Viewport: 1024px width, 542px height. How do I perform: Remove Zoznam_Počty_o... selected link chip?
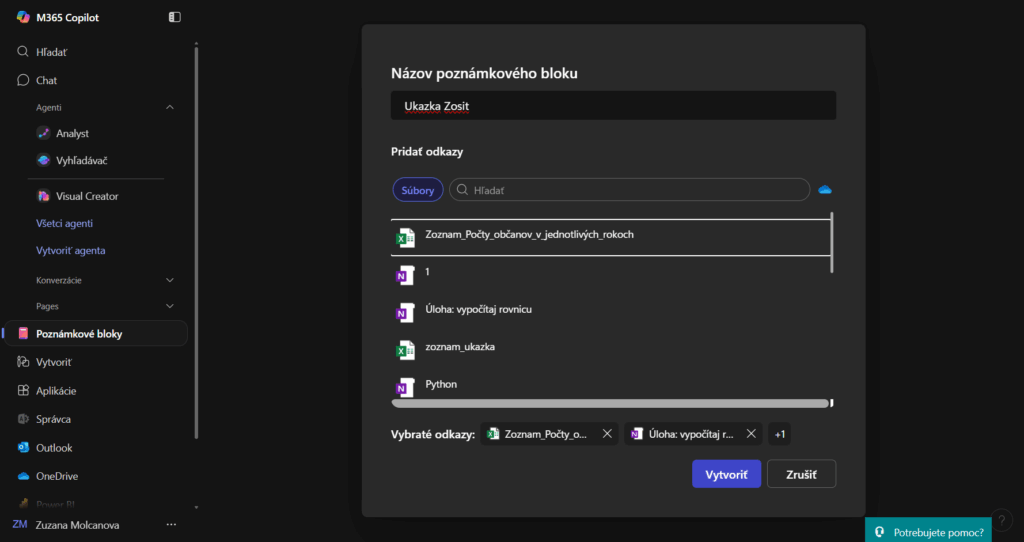tap(607, 434)
